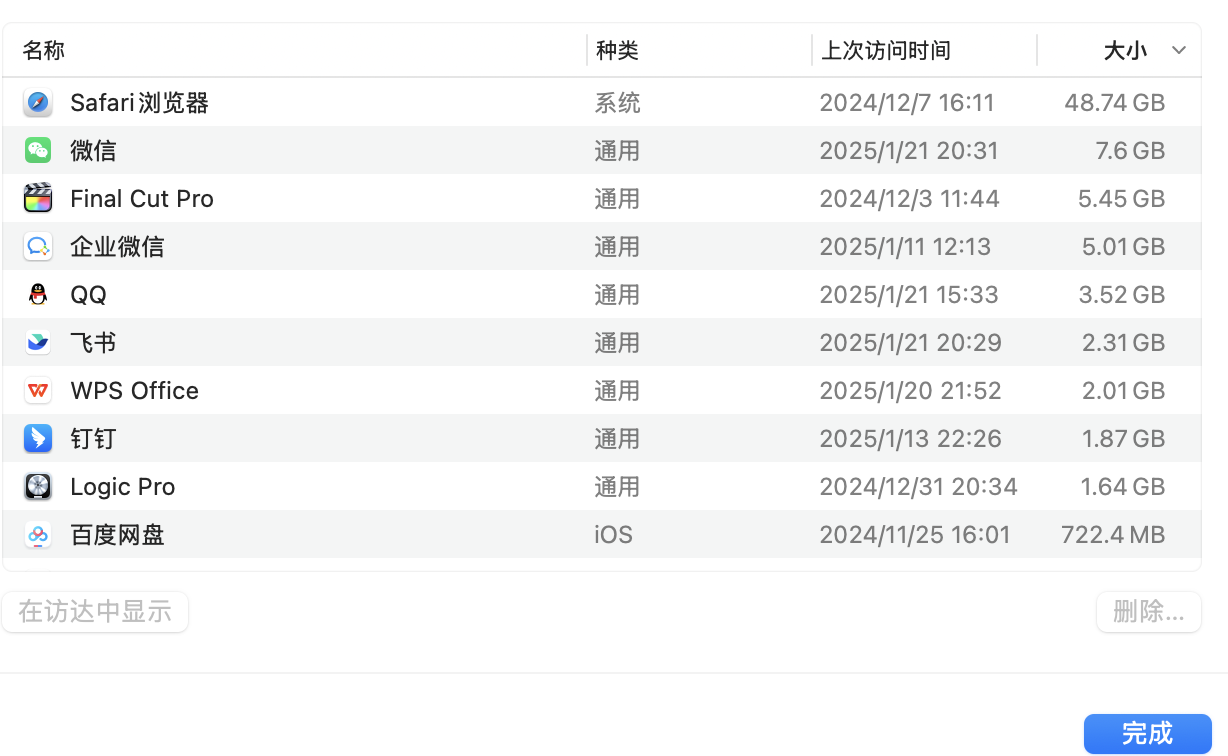Select the Safari浏览器 name text
The image size is (1228, 756).
click(x=139, y=103)
